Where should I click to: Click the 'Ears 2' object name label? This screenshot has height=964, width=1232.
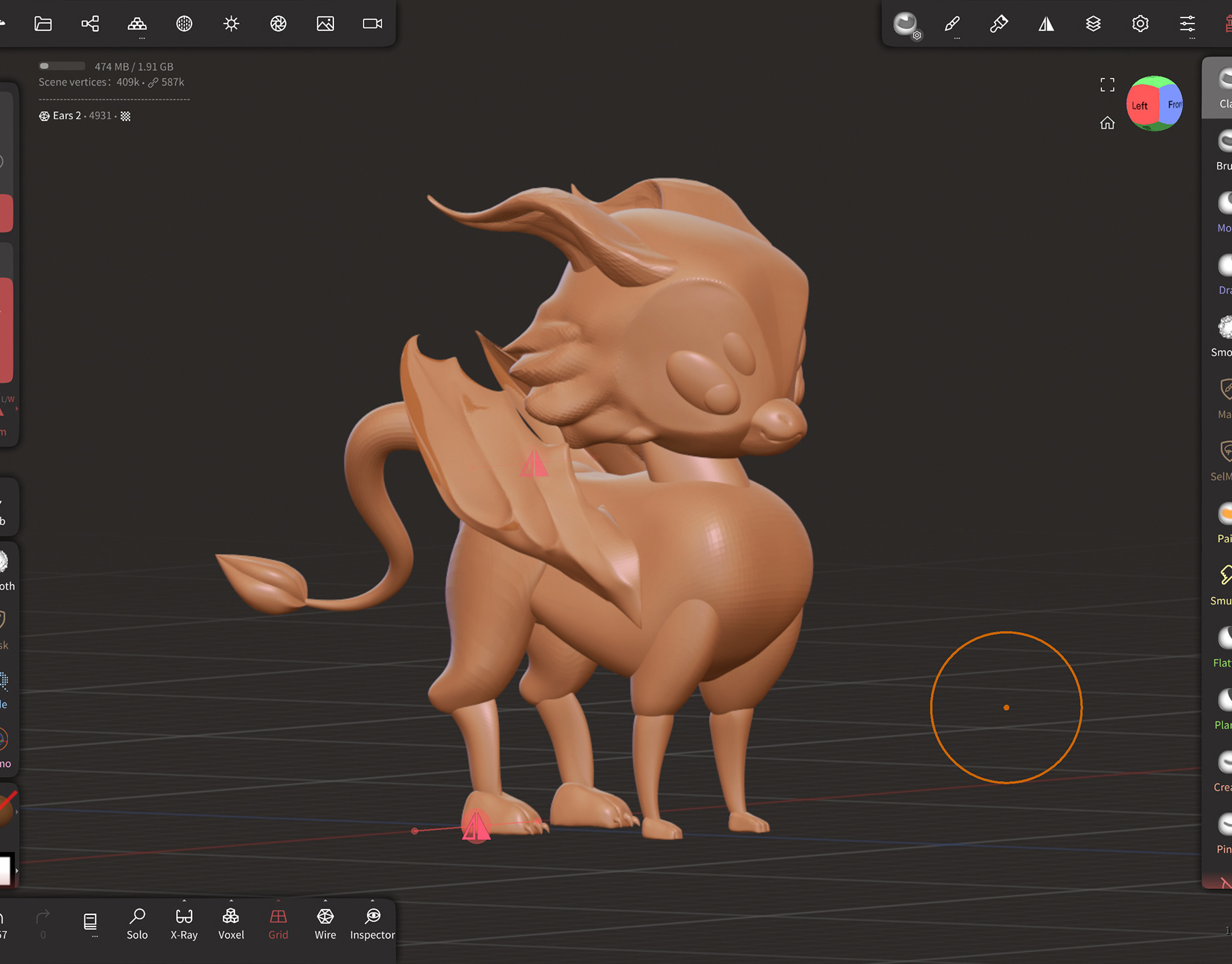tap(66, 116)
